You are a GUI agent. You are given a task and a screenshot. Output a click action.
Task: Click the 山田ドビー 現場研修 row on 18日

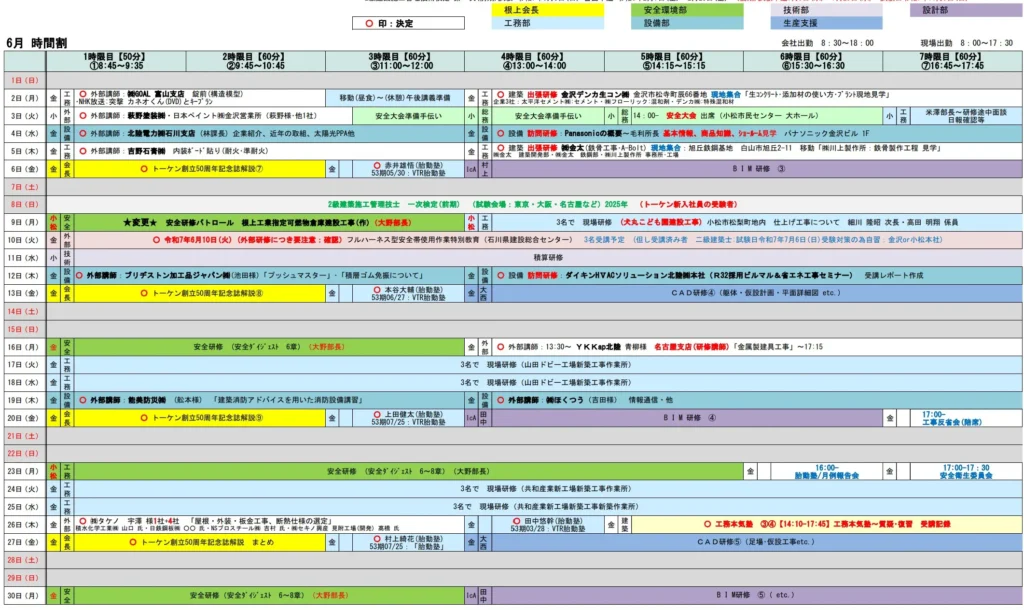point(548,382)
